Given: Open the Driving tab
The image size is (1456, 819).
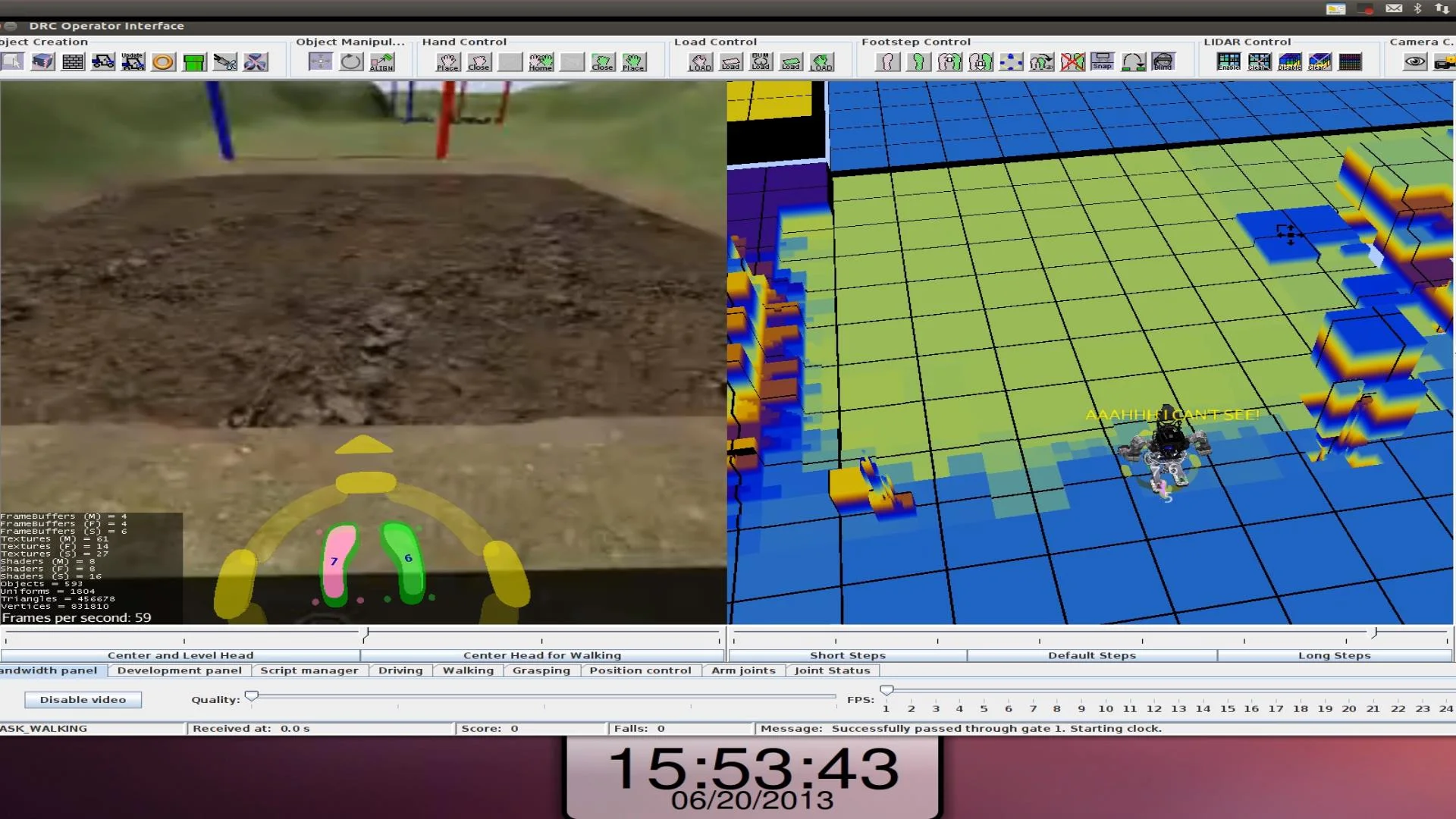Looking at the screenshot, I should click(400, 670).
